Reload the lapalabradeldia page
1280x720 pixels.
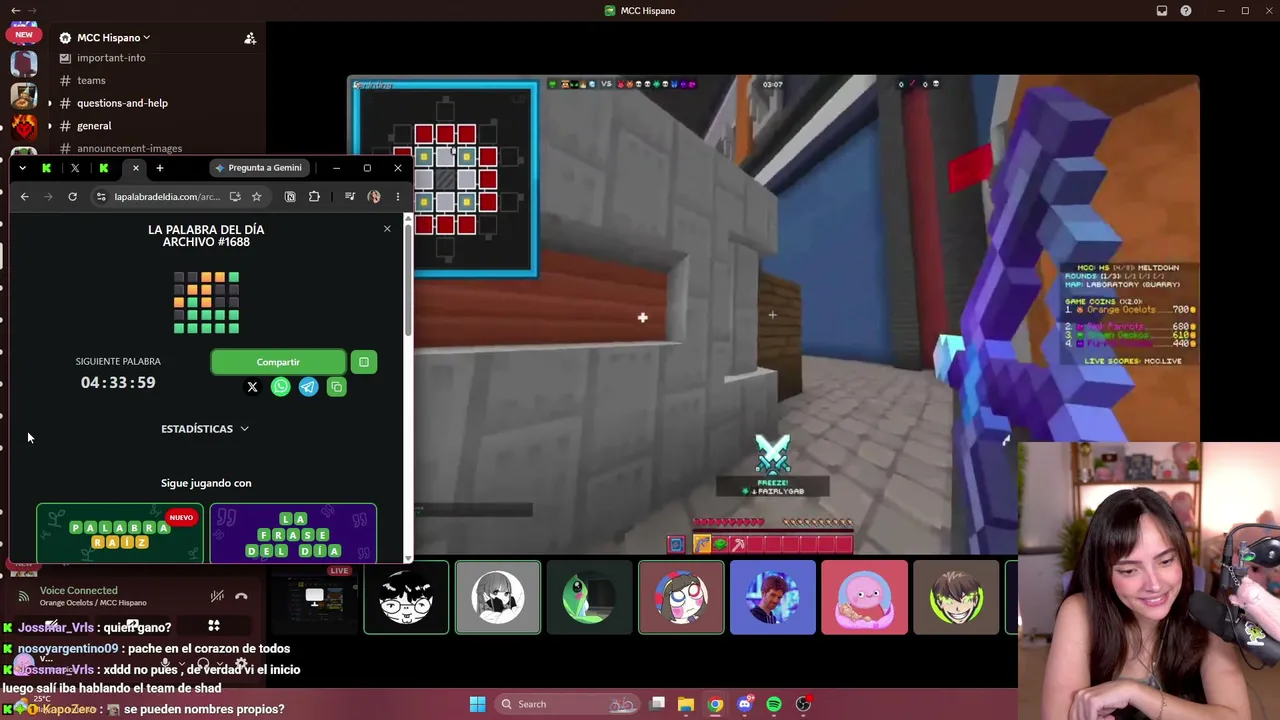(x=72, y=197)
